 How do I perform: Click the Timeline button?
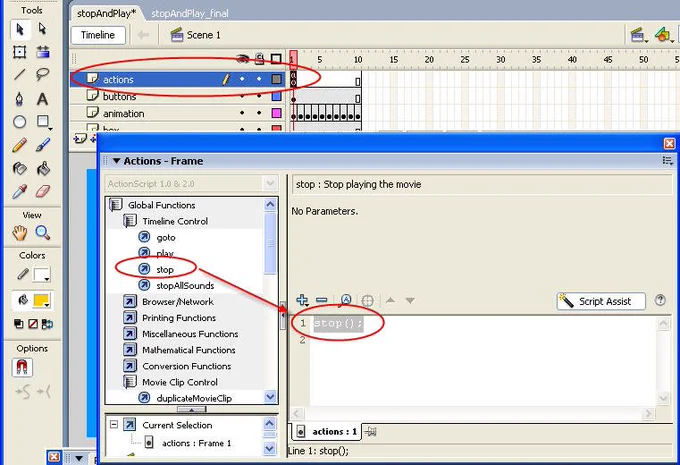(x=98, y=35)
